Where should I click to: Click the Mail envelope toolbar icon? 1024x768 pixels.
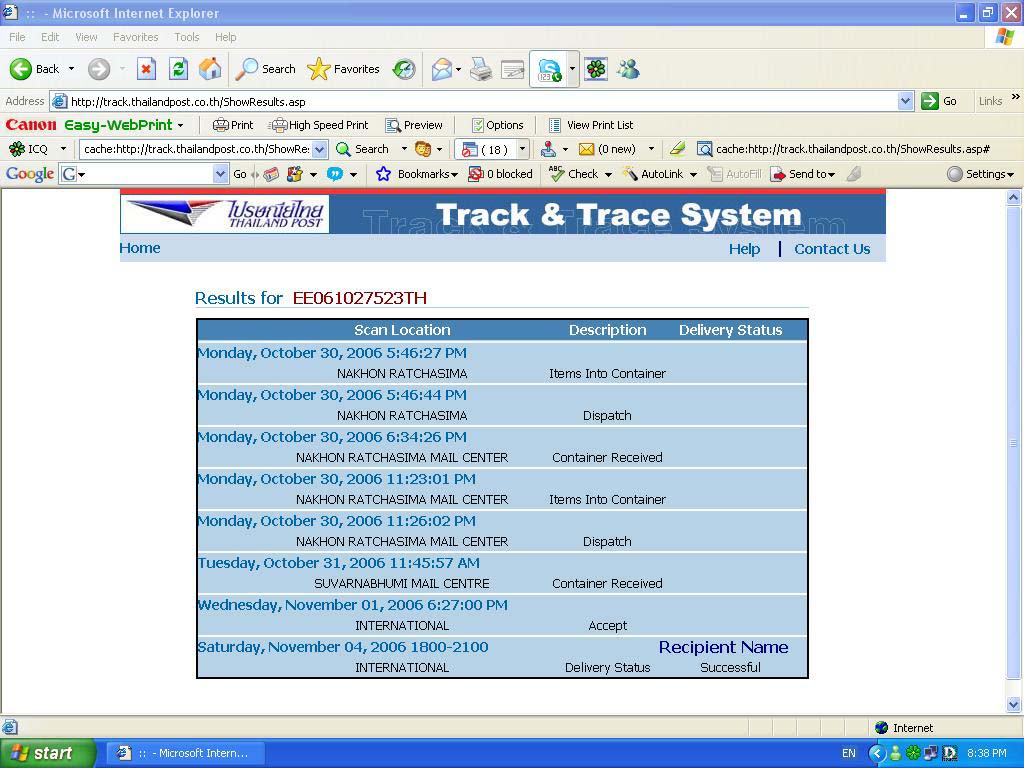441,69
